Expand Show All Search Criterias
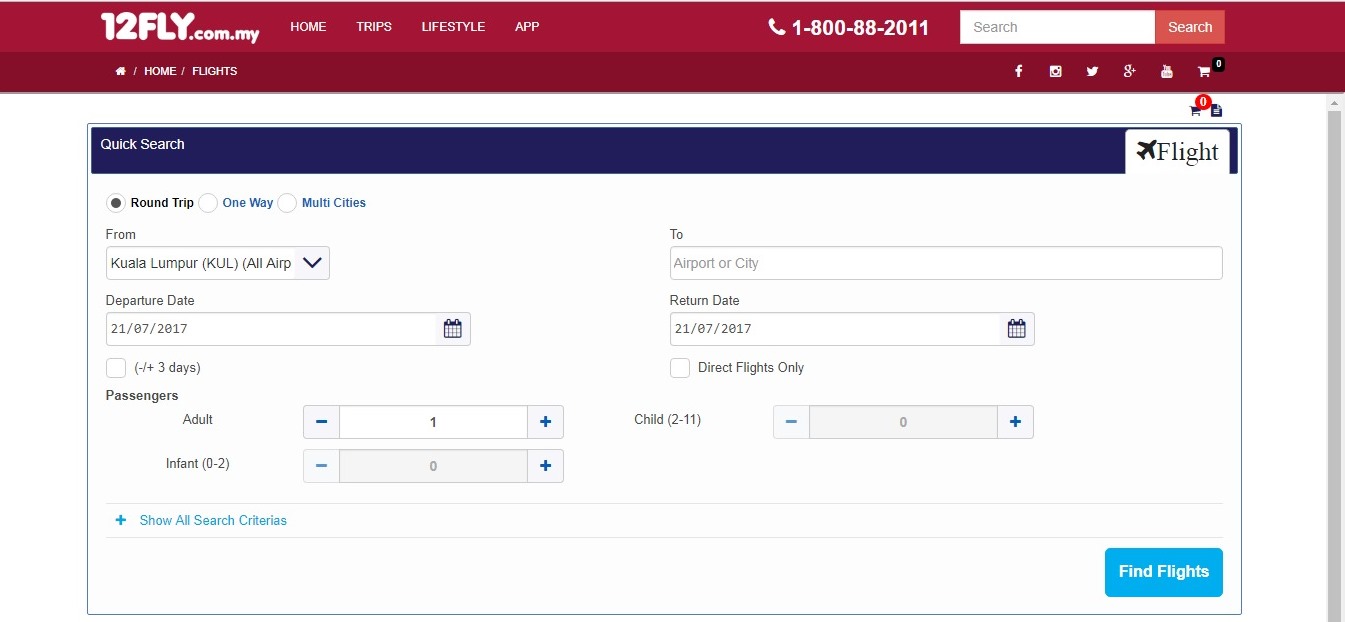This screenshot has height=622, width=1345. coord(212,520)
